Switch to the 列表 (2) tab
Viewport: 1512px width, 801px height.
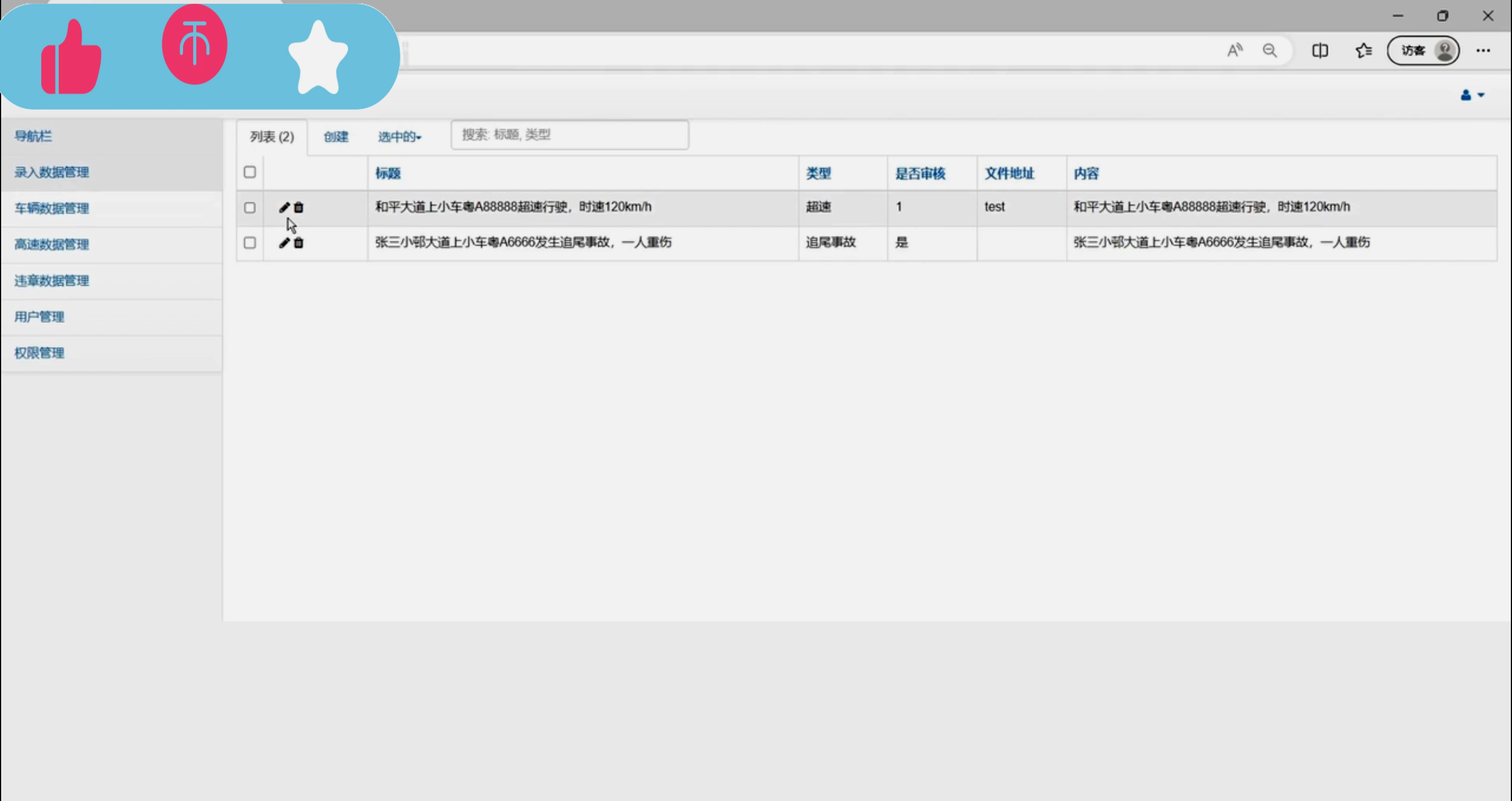pos(272,137)
